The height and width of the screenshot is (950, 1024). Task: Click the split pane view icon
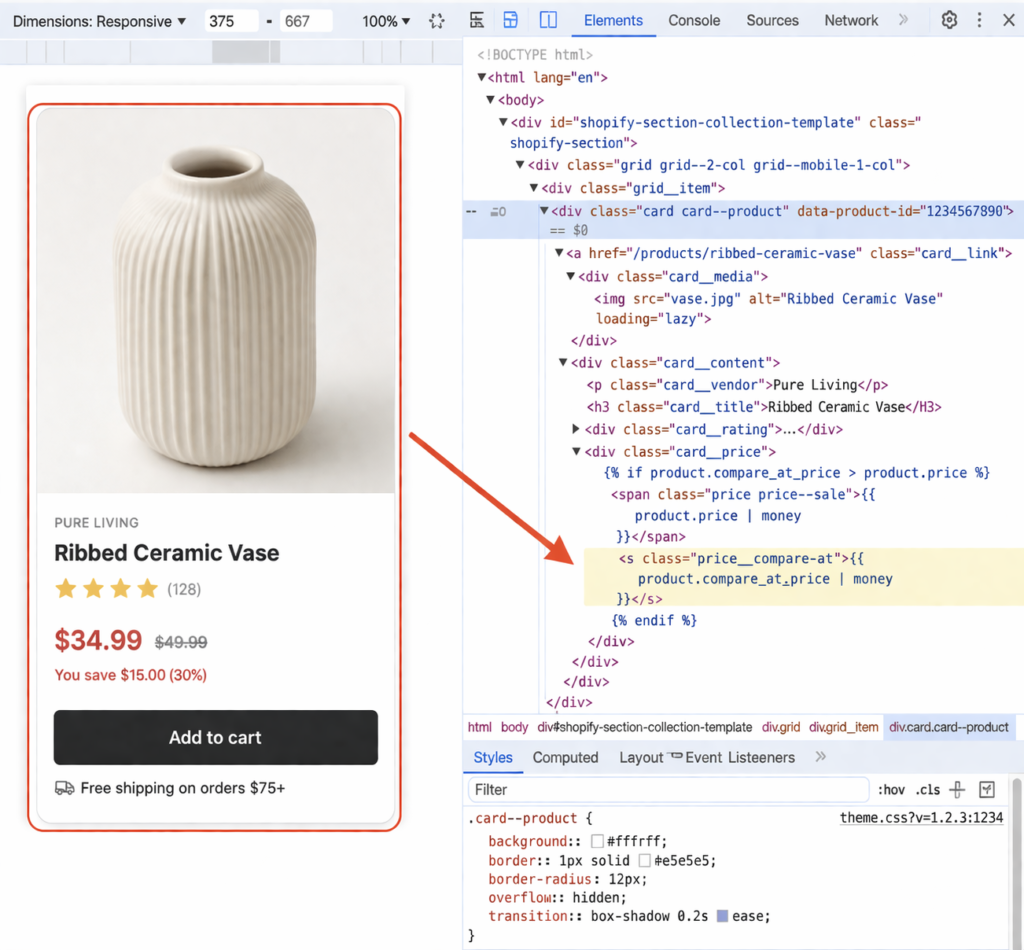pyautogui.click(x=548, y=20)
